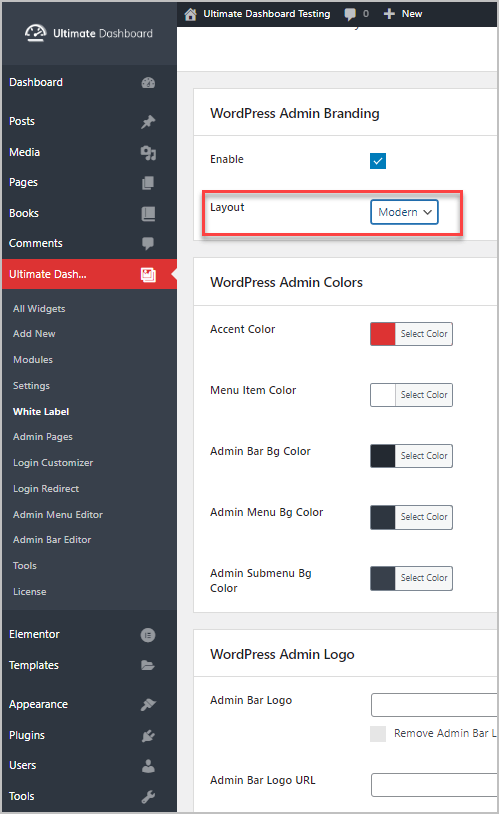Open Login Redirect submenu
The image size is (499, 814).
[x=46, y=489]
